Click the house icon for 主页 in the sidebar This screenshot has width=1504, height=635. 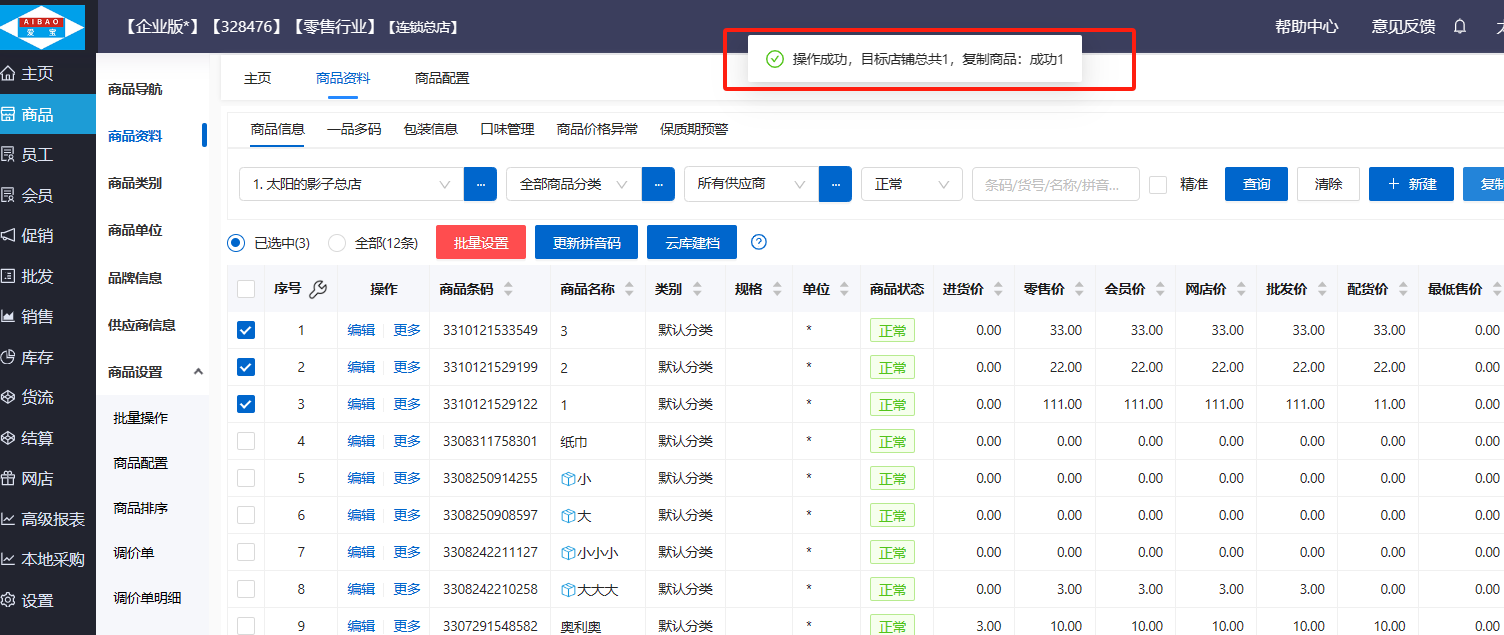[9, 73]
